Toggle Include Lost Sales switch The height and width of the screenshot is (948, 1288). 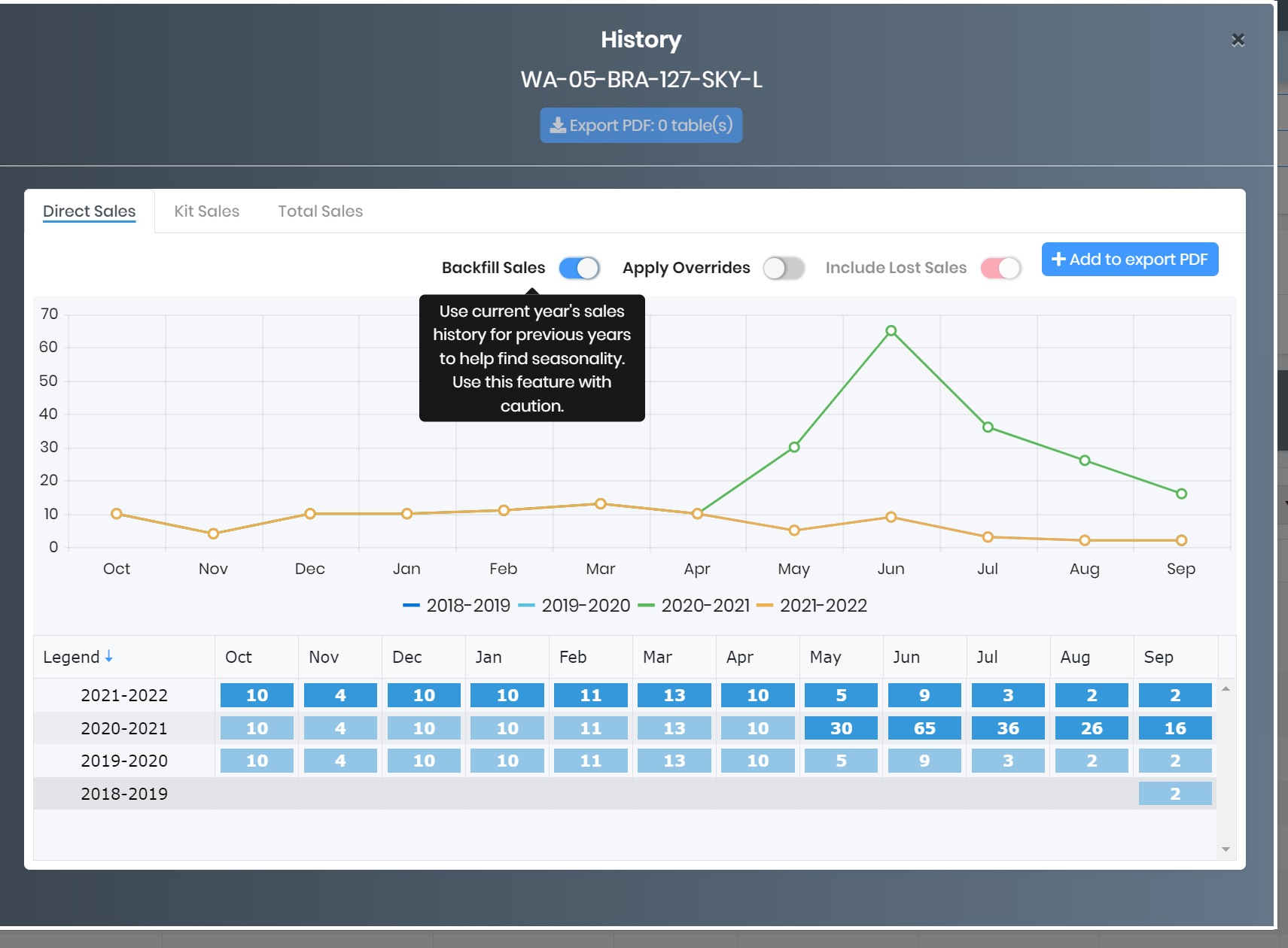[x=1001, y=268]
